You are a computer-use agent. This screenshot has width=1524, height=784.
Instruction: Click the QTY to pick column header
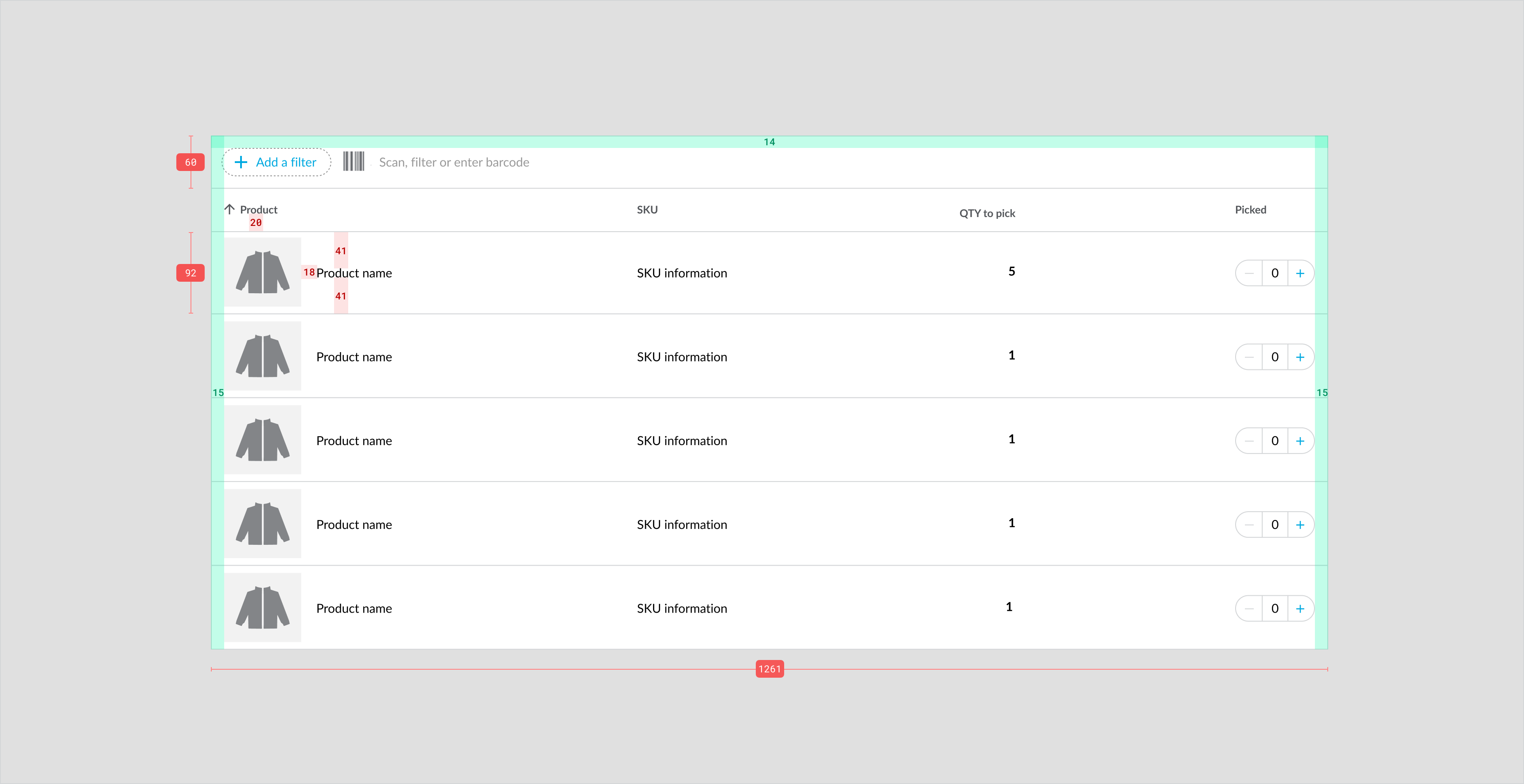pos(987,213)
